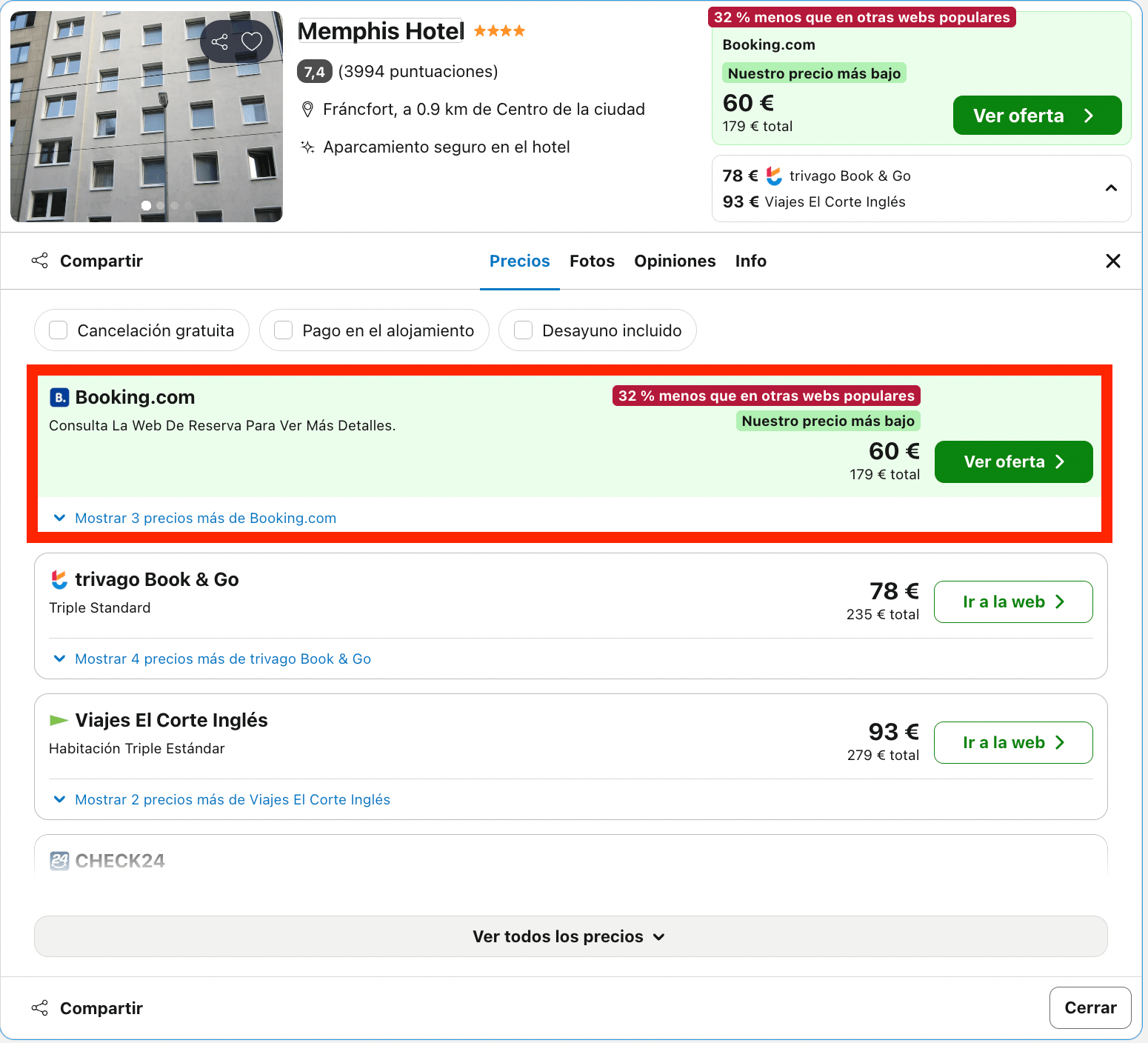Click the four-star rating icons
This screenshot has height=1043, width=1148.
pyautogui.click(x=499, y=31)
